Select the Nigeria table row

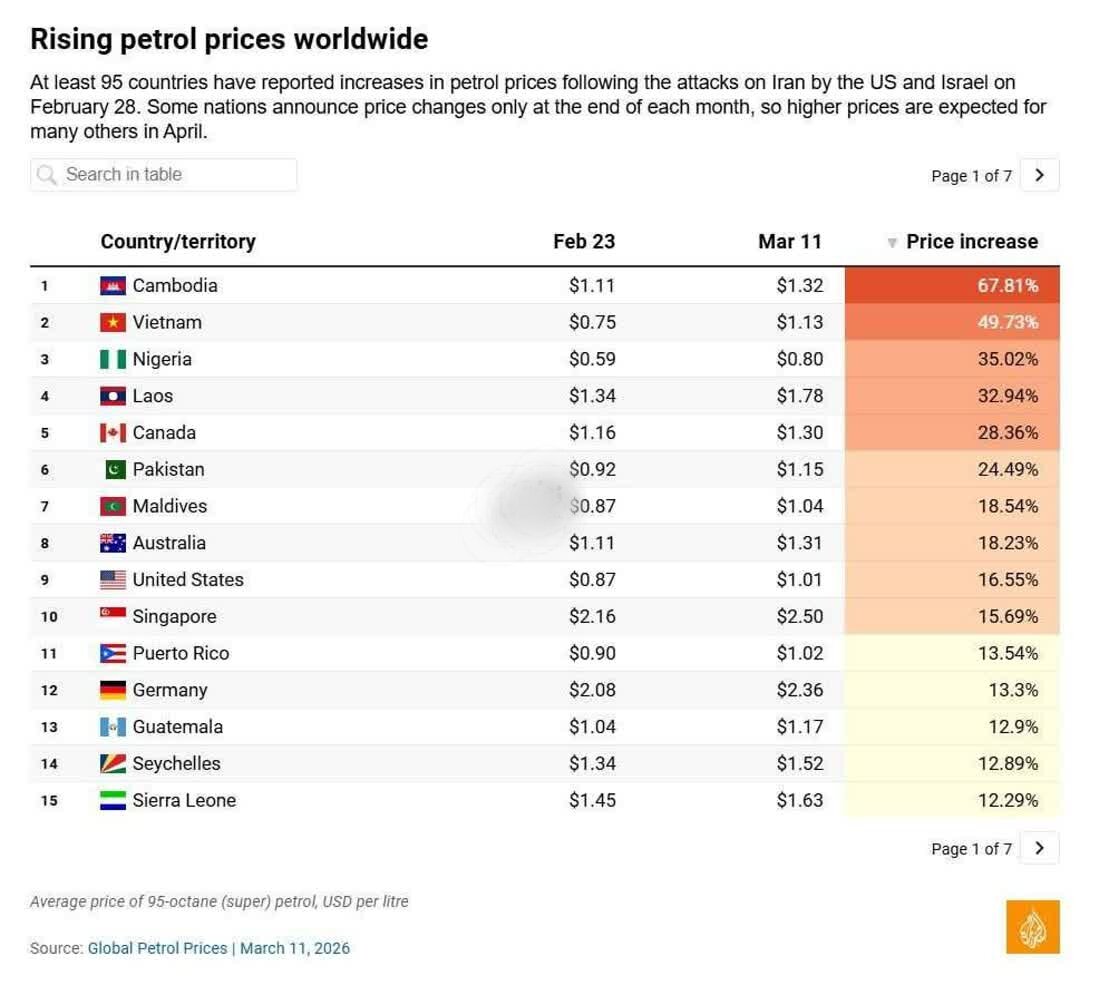pos(545,359)
